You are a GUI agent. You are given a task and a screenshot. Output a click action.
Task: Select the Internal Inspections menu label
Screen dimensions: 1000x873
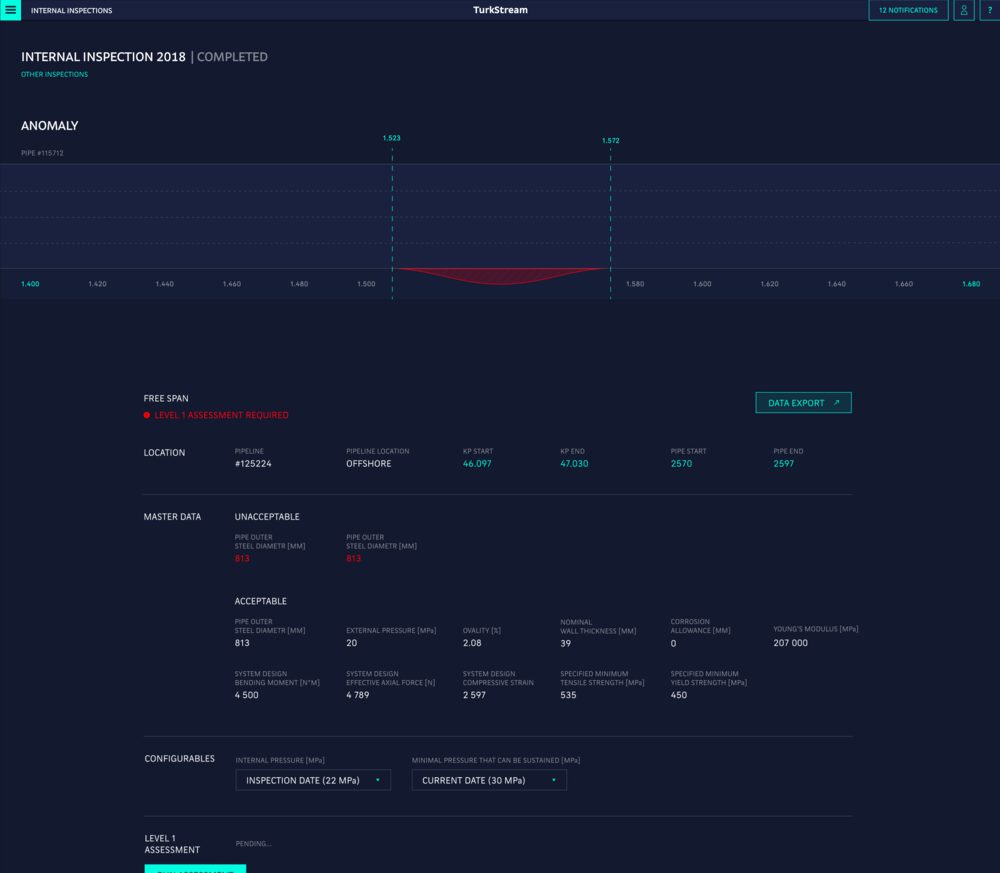coord(71,10)
